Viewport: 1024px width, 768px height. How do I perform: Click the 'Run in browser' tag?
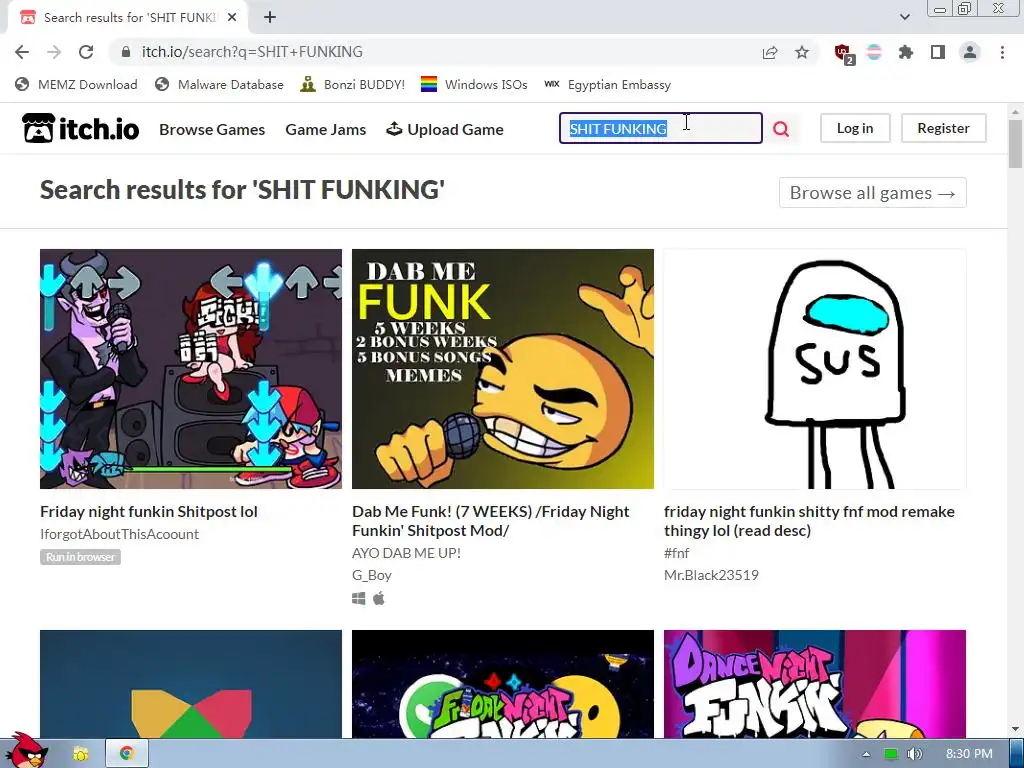[80, 557]
